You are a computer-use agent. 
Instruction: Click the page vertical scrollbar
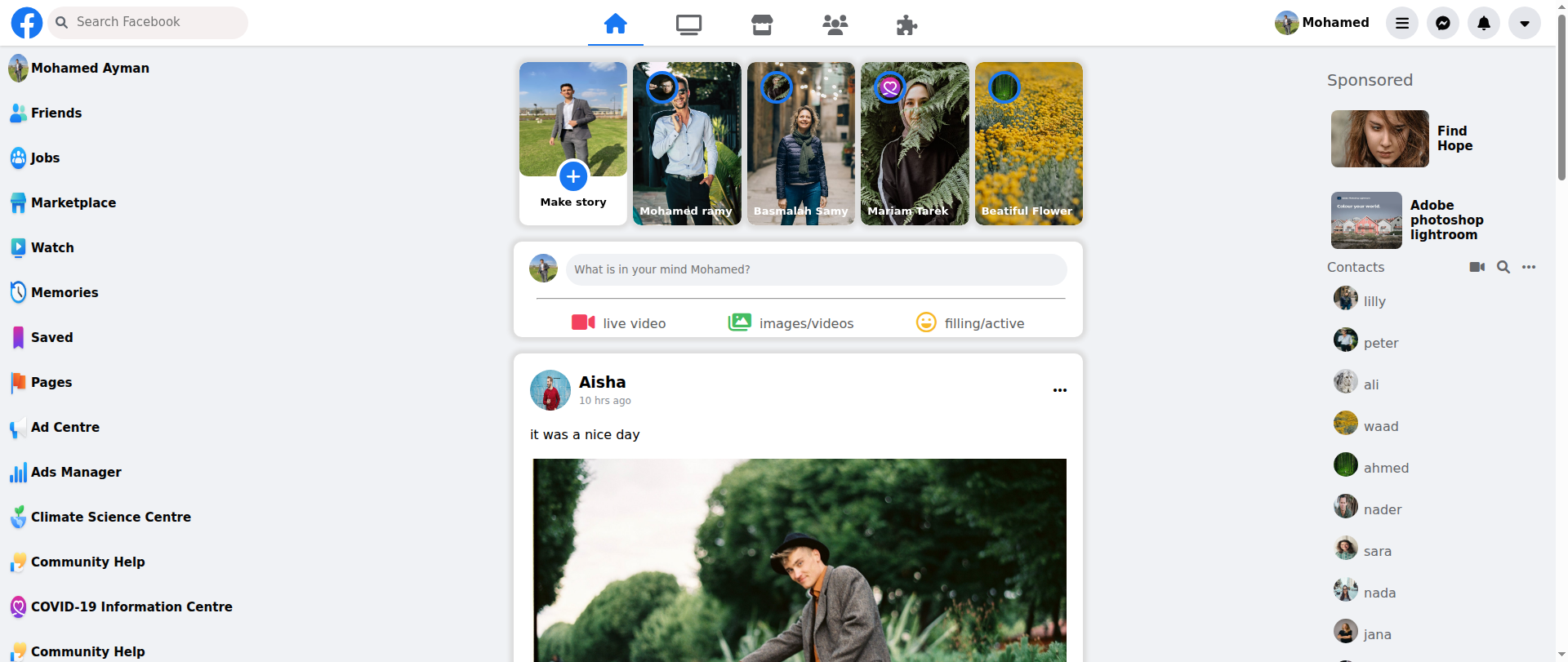coord(1561,98)
